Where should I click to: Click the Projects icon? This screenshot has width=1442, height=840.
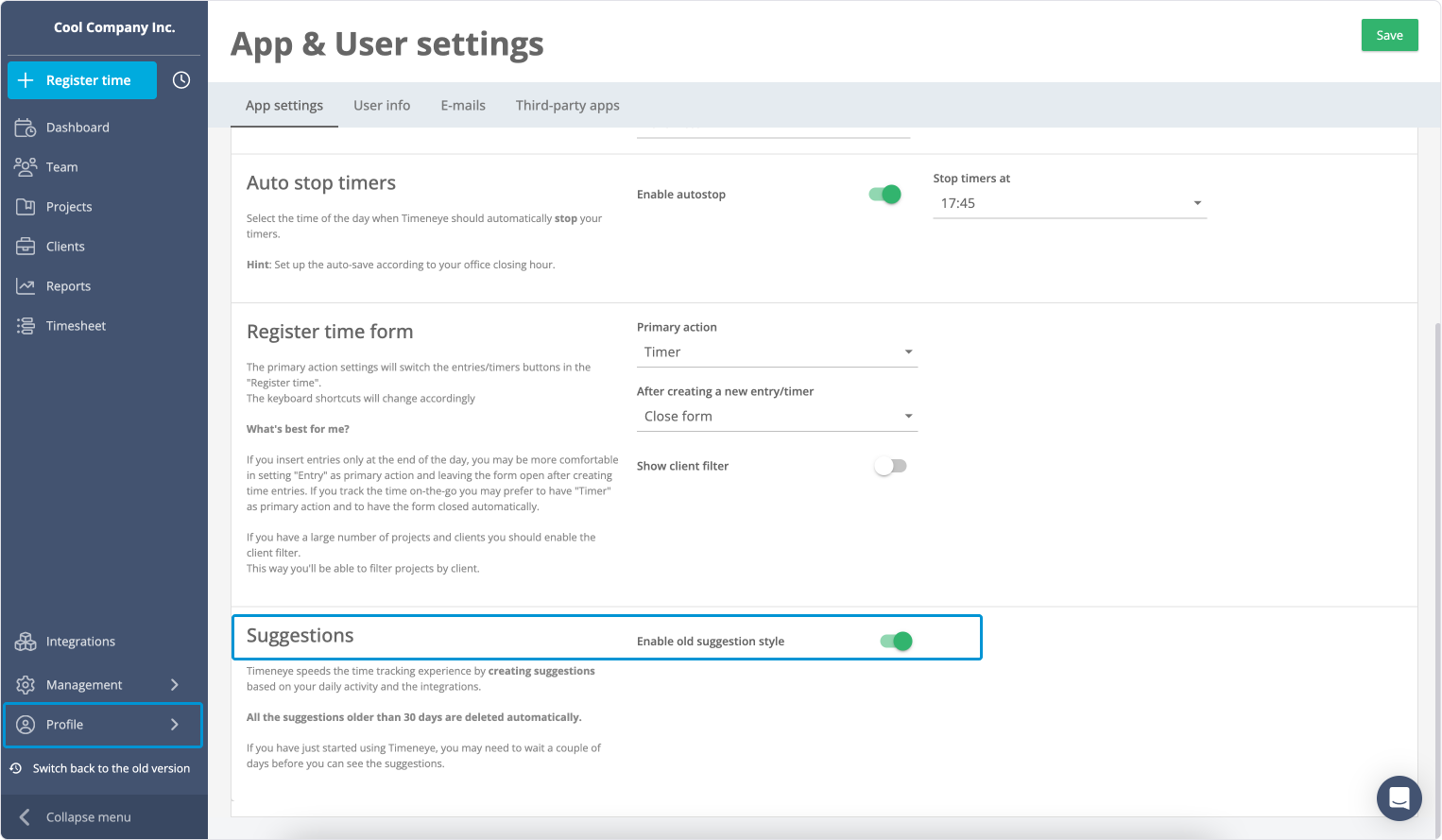tap(26, 206)
